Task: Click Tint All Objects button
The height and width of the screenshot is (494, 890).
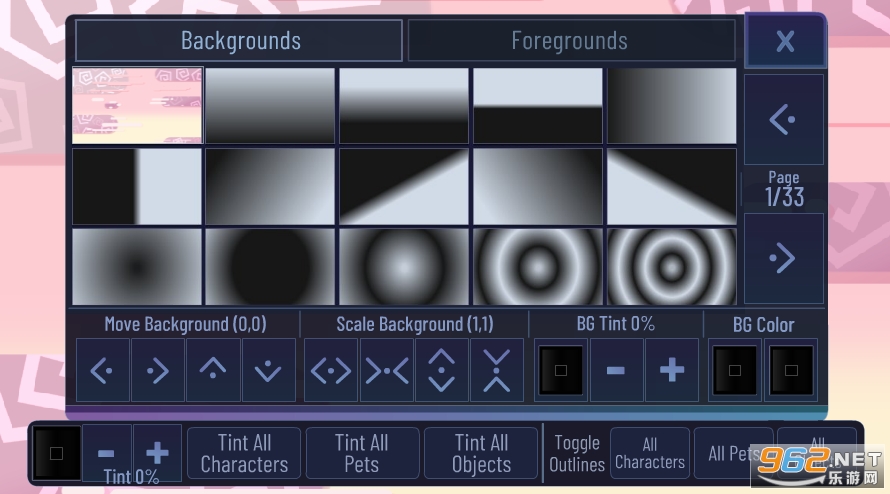Action: [481, 453]
